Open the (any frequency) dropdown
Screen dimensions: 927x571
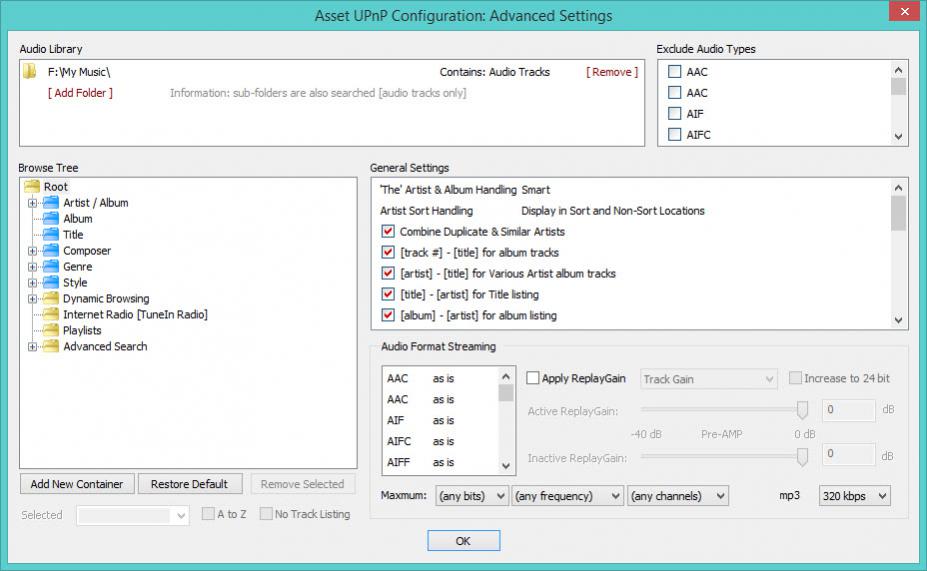pos(567,496)
